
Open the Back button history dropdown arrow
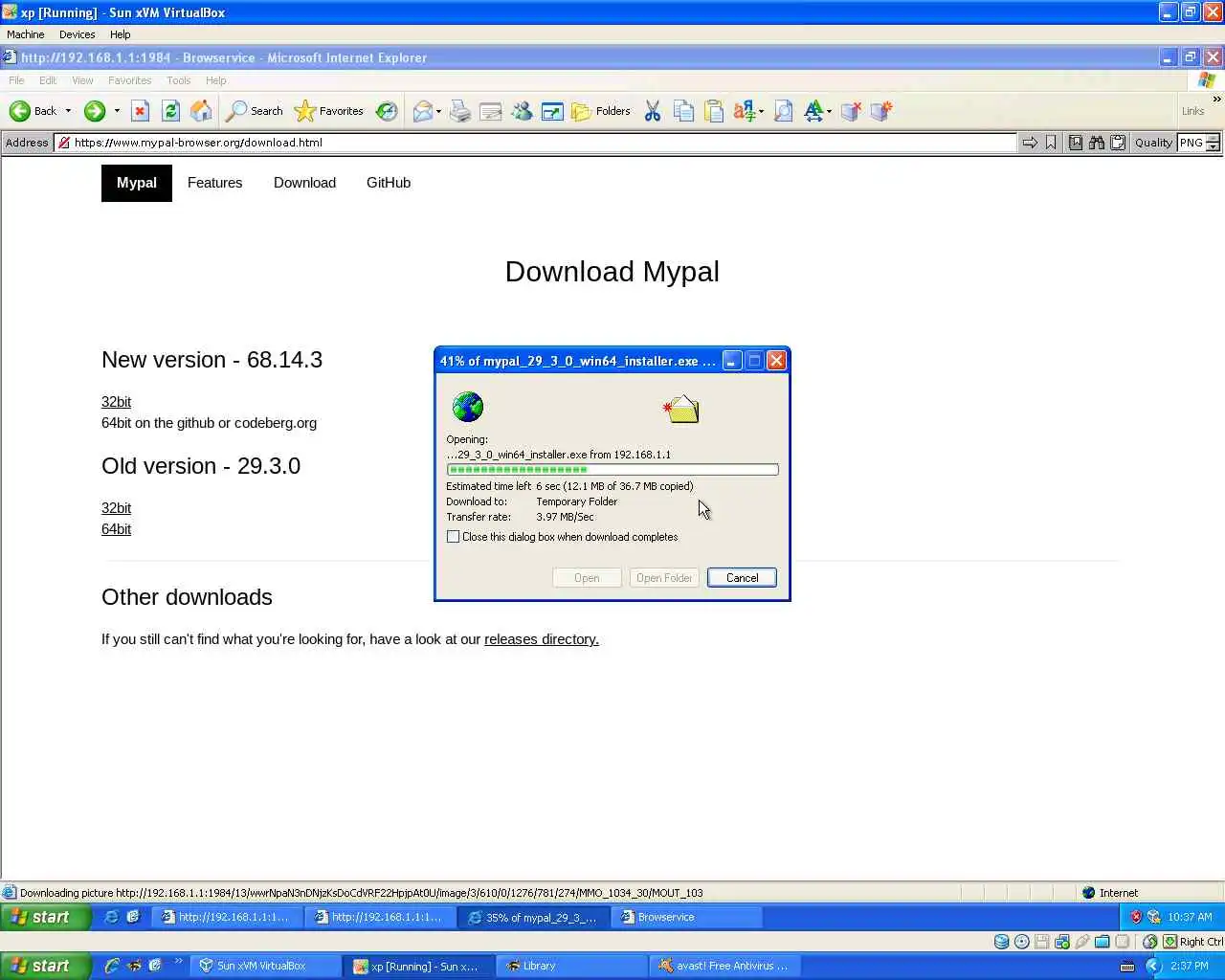coord(68,111)
